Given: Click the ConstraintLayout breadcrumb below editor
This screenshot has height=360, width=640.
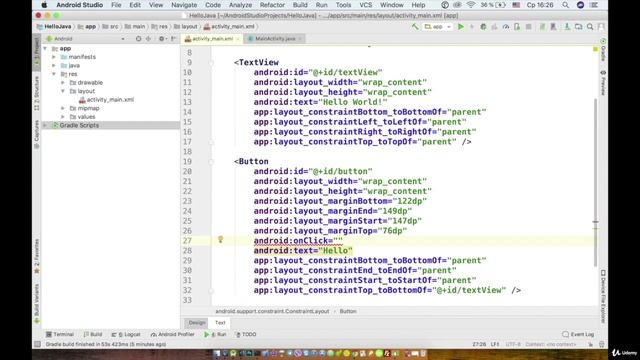Looking at the screenshot, I should 272,311.
